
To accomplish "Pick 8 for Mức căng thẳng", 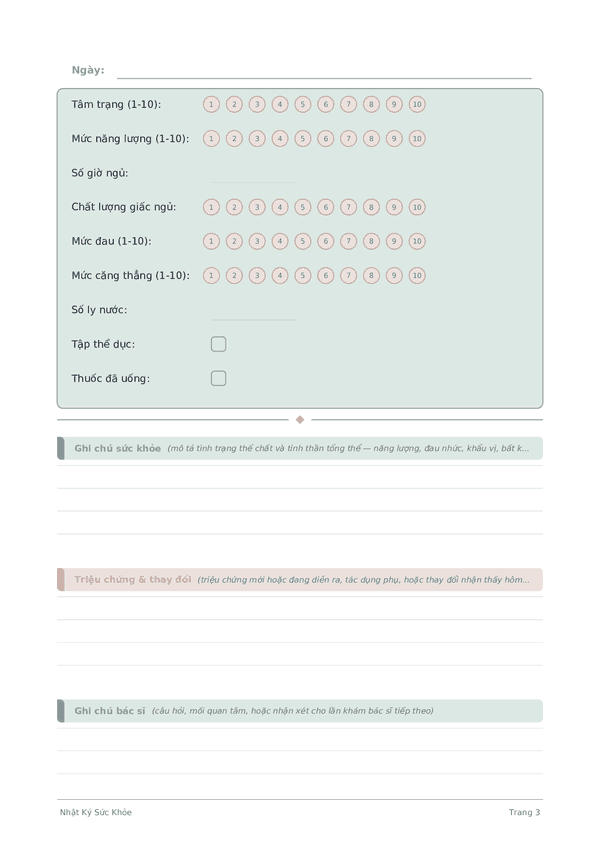I will (371, 275).
